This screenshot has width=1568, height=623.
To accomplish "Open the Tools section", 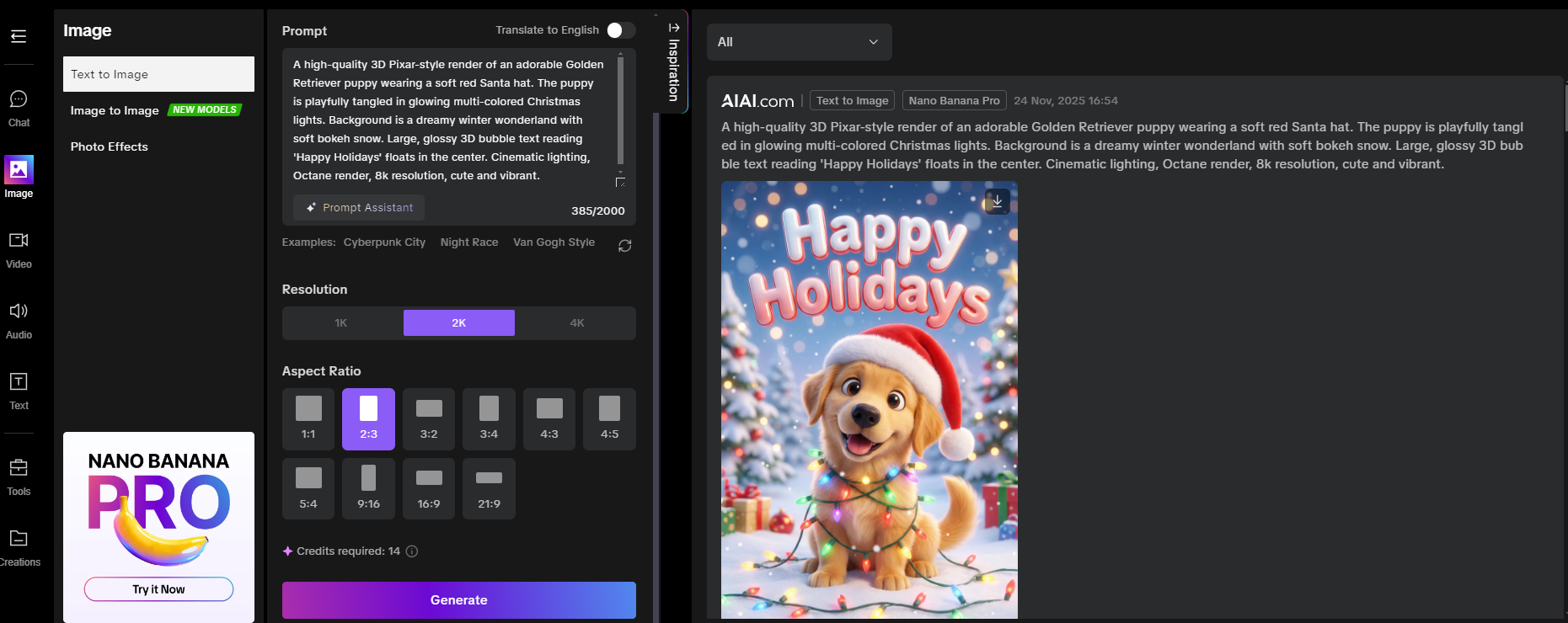I will [19, 477].
